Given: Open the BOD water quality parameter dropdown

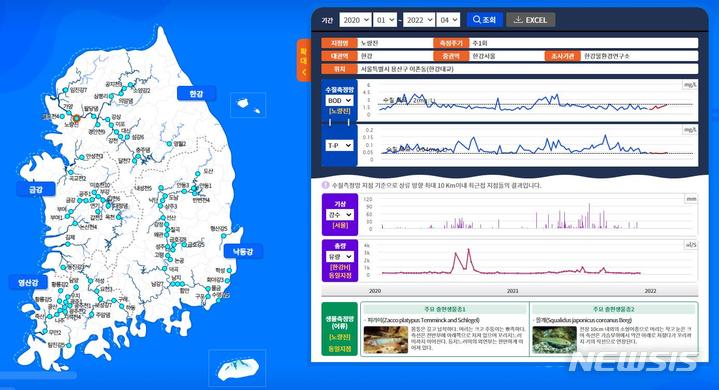Looking at the screenshot, I should (339, 100).
